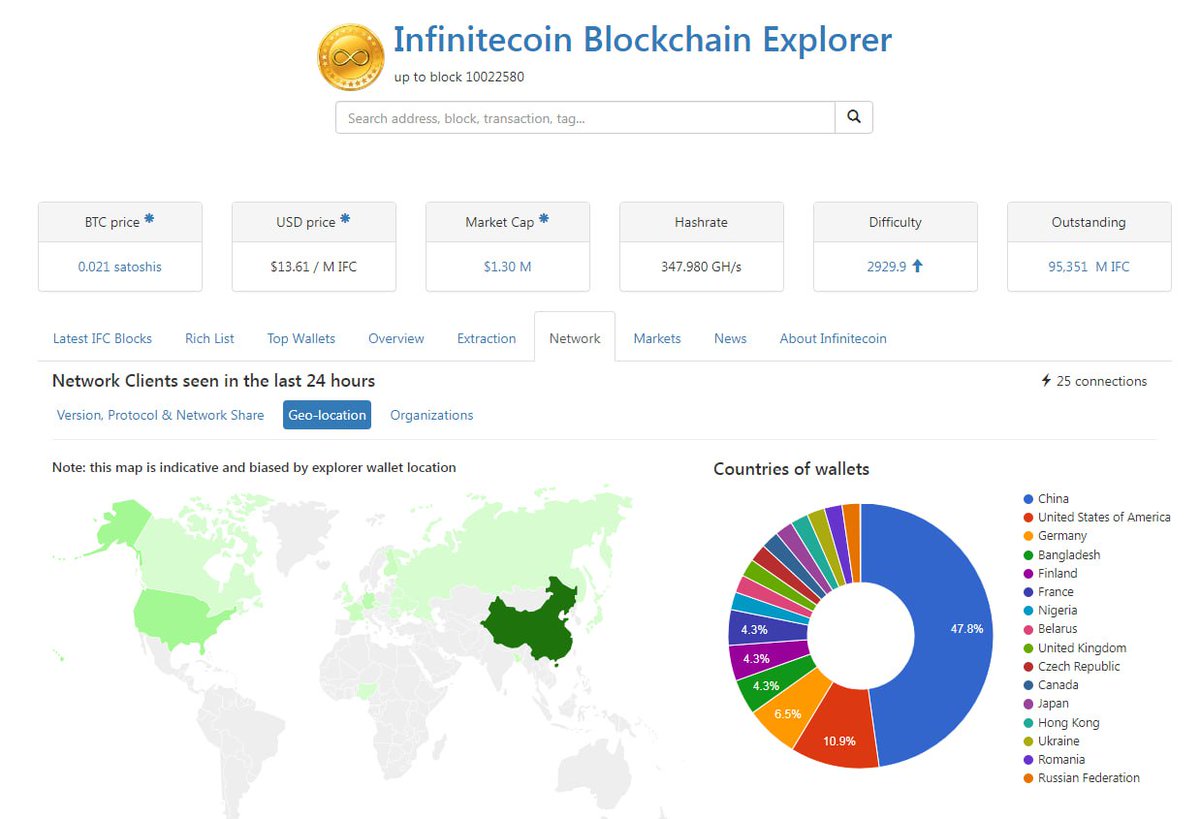Click the 2929.9 difficulty value link
The height and width of the screenshot is (819, 1200).
coord(886,267)
